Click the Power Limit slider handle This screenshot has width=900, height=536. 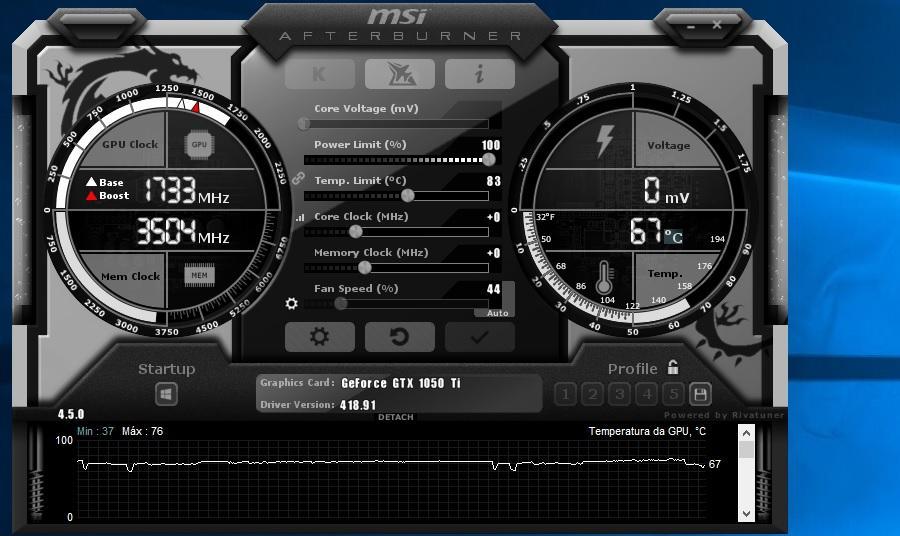(x=488, y=160)
